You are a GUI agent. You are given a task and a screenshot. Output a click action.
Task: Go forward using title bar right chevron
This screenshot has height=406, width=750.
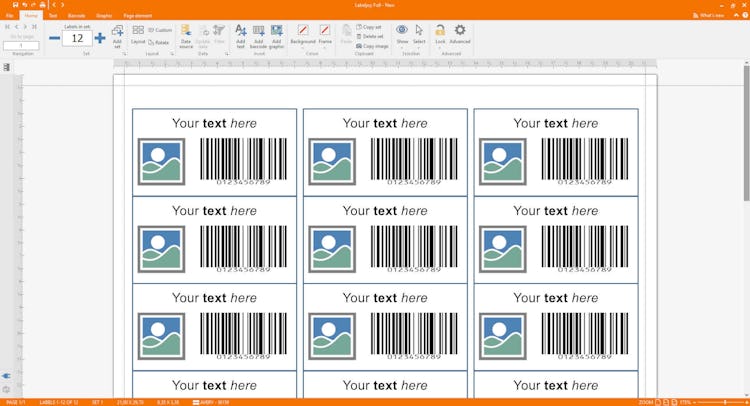(62, 5)
